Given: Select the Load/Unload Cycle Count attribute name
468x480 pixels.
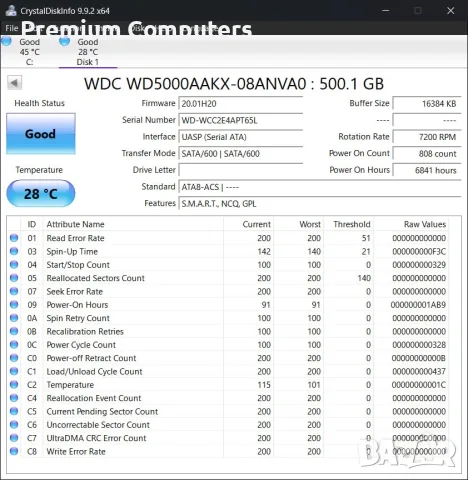Looking at the screenshot, I should (x=94, y=371).
